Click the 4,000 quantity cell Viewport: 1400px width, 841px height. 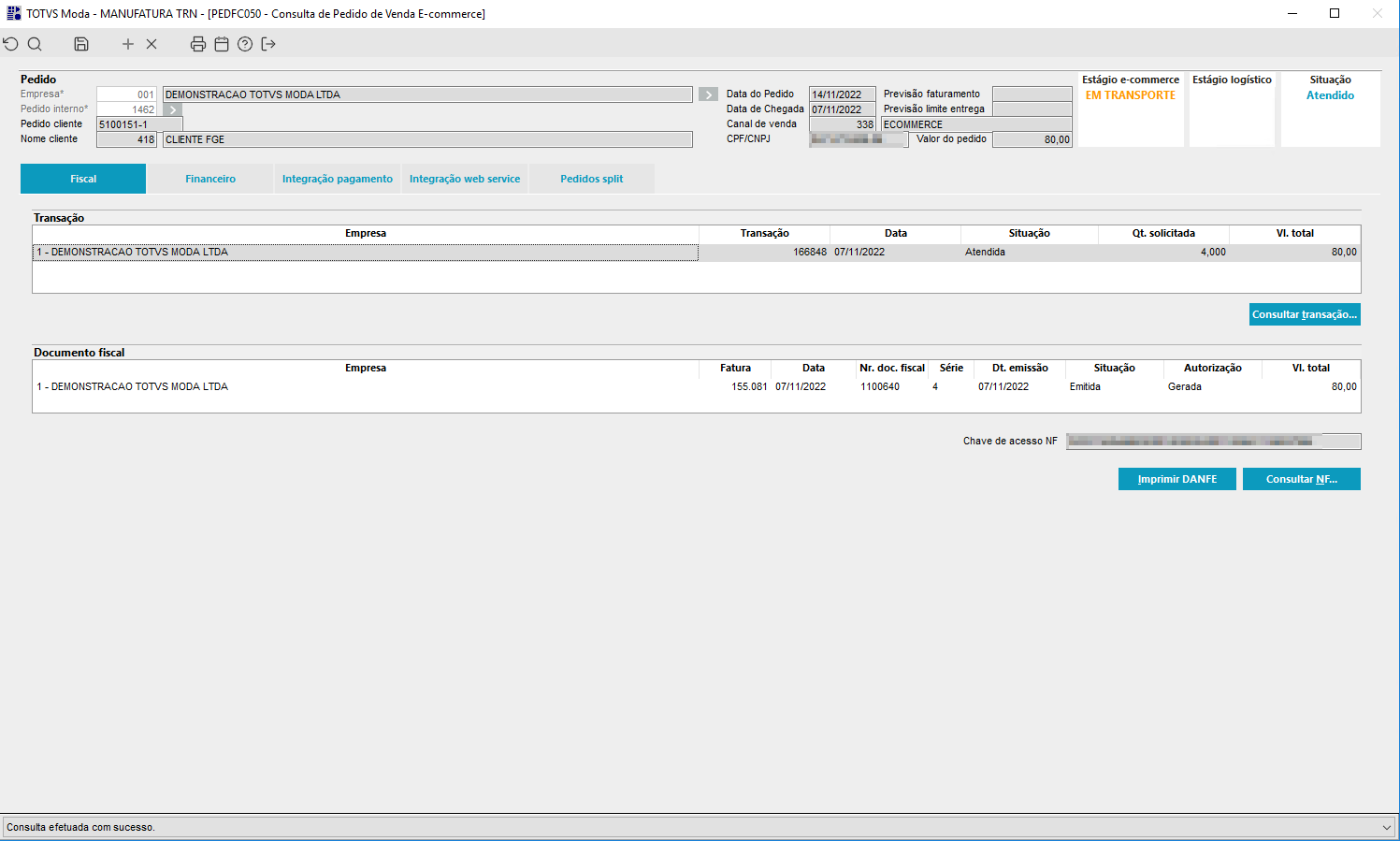[x=1163, y=253]
